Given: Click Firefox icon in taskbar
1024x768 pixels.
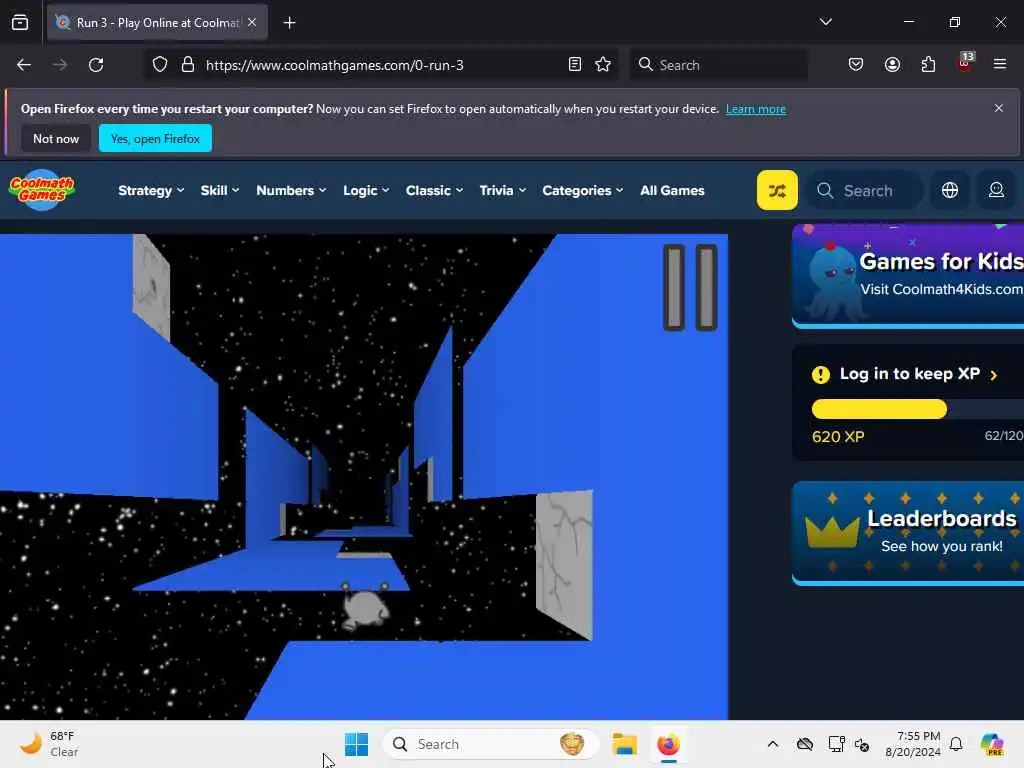Looking at the screenshot, I should (668, 744).
